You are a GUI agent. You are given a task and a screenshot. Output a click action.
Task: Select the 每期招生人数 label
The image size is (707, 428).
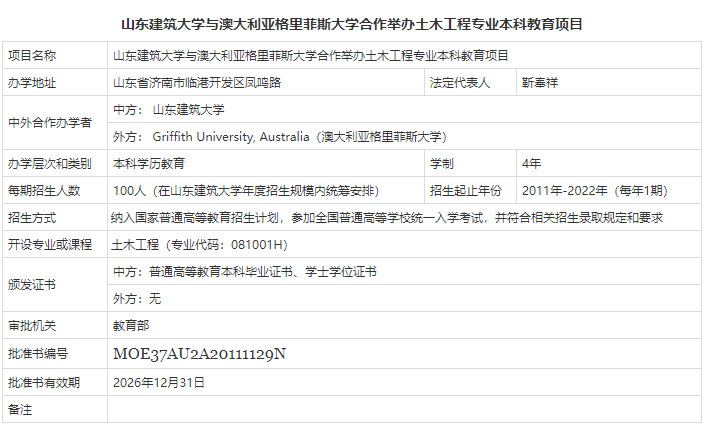click(x=44, y=191)
